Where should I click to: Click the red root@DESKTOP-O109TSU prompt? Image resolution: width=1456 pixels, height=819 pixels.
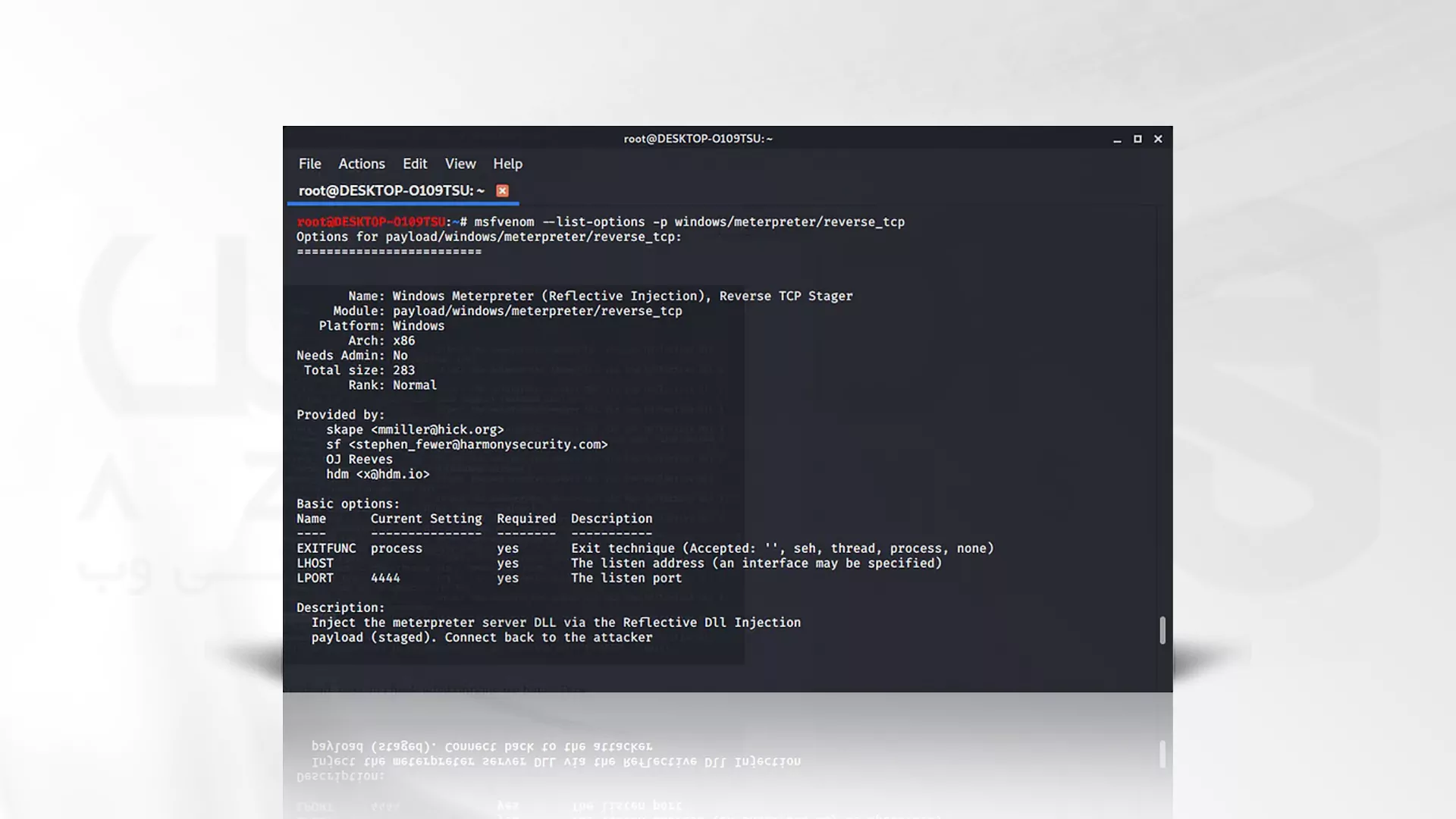pyautogui.click(x=371, y=222)
